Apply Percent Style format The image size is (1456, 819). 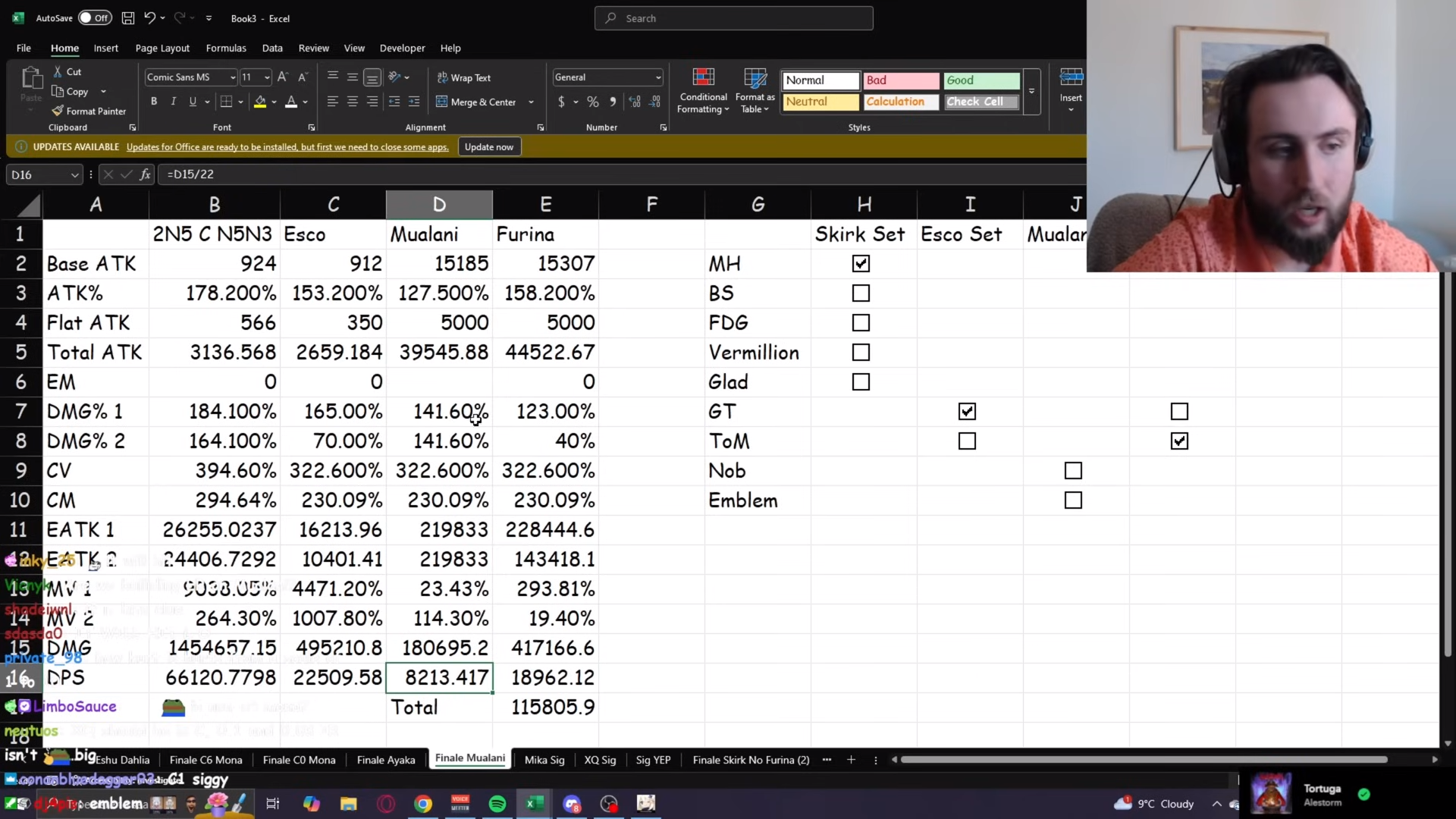tap(593, 102)
